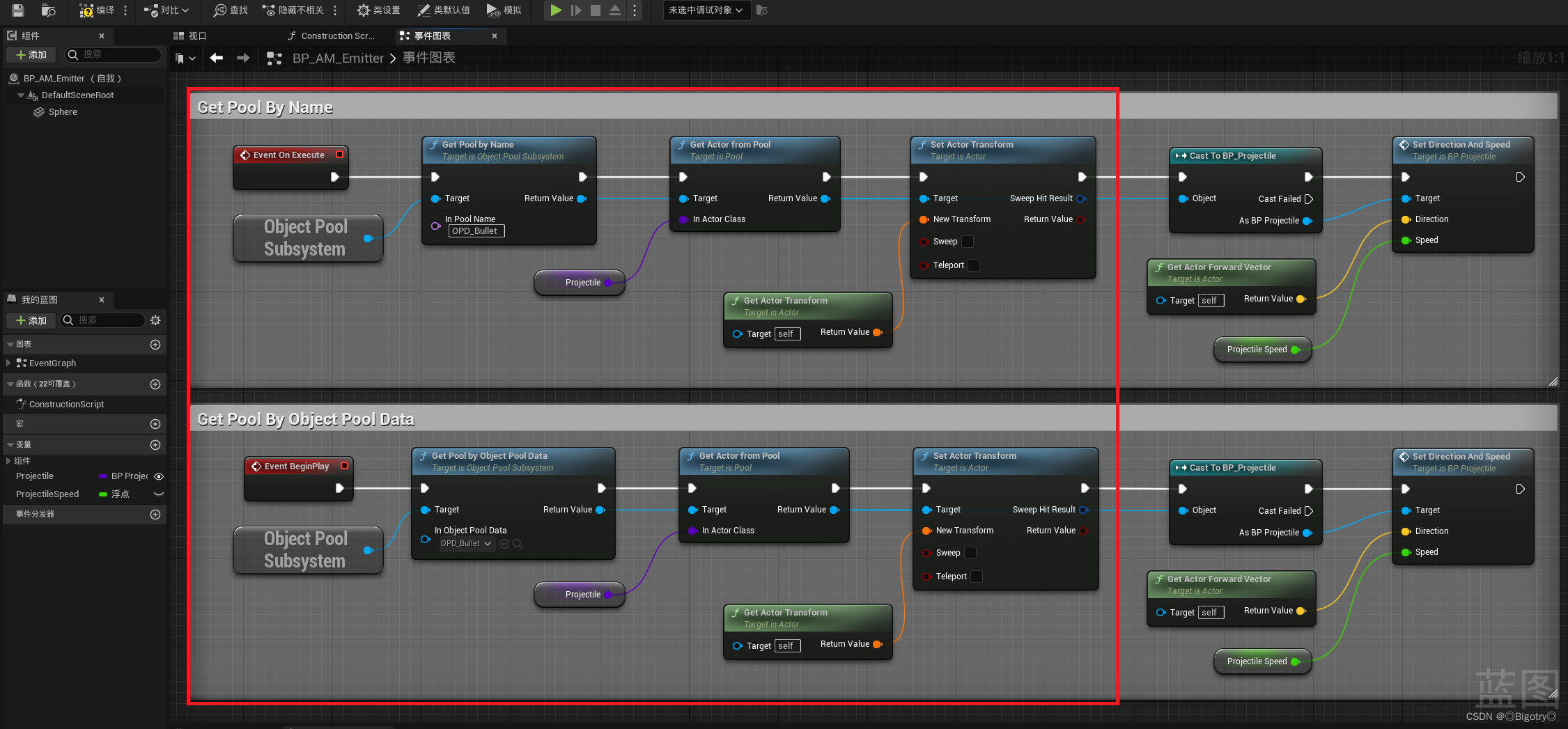Click 添加 button in My Blueprint panel

(x=31, y=320)
